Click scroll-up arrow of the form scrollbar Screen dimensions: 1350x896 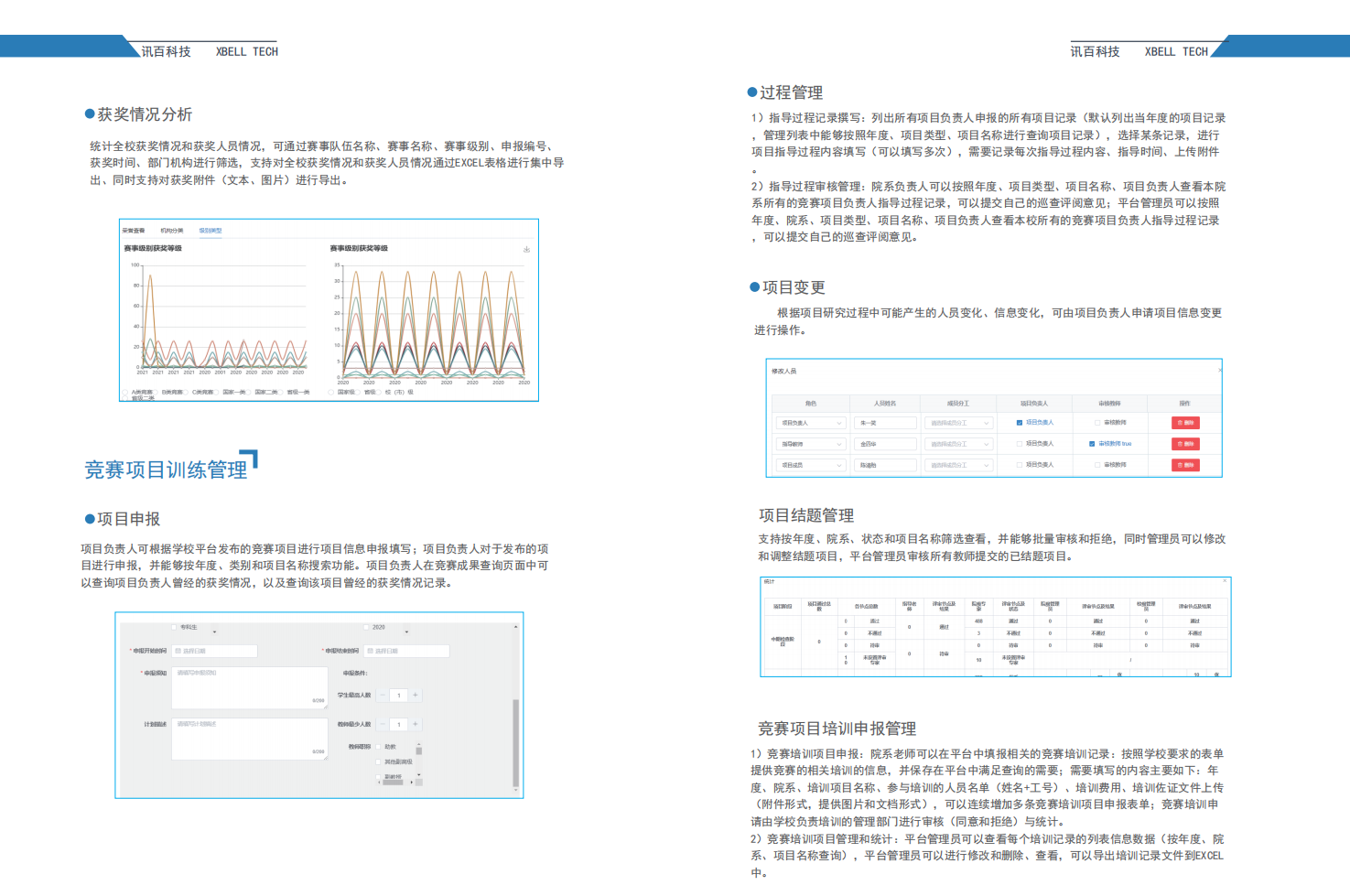click(x=516, y=627)
